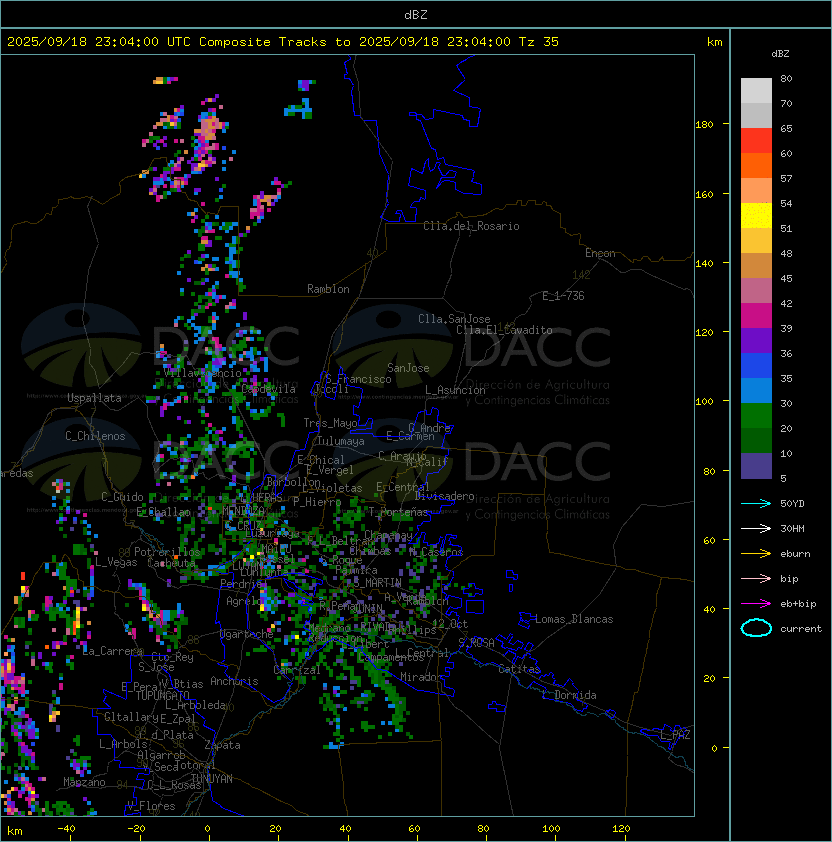This screenshot has width=832, height=842.
Task: Click the Manzano map label
Action: point(84,782)
